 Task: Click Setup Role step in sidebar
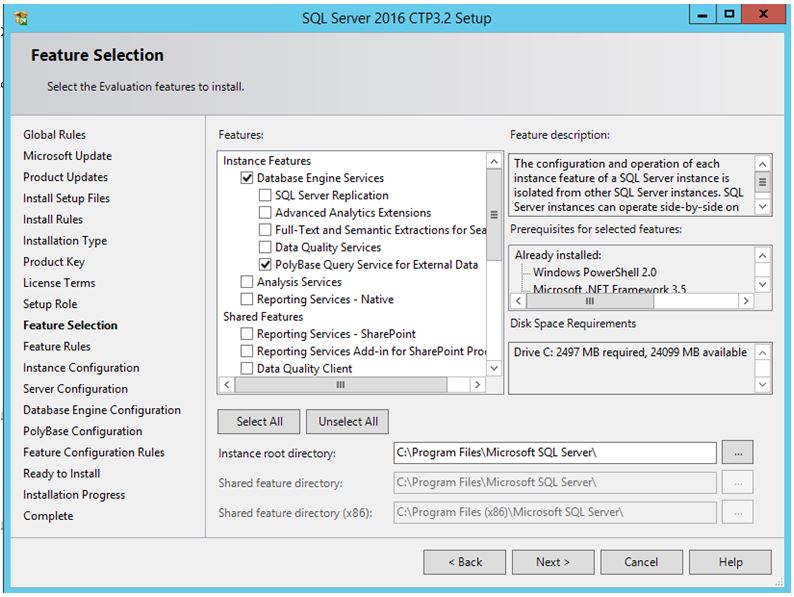point(50,304)
